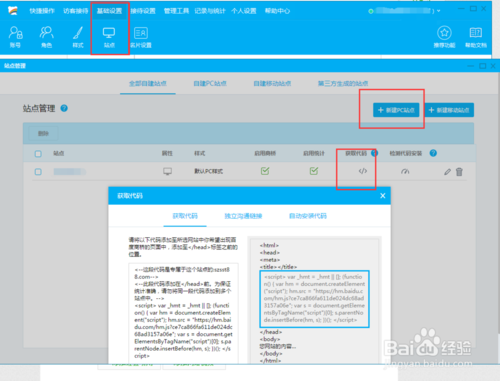Click the code install check gauge icon
500x381 pixels.
(405, 171)
